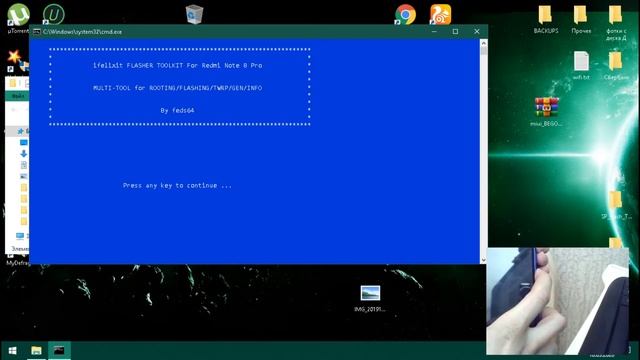The image size is (640, 360).
Task: Click the 'Press any key to continue' text
Action: [177, 185]
